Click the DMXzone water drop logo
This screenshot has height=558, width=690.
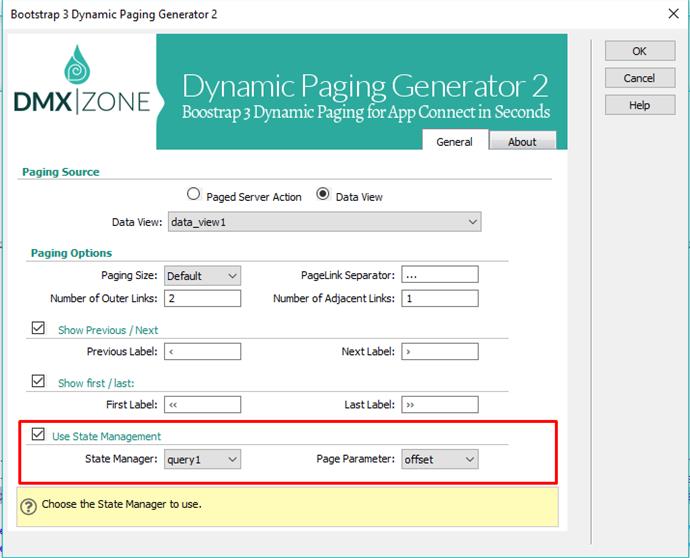point(77,64)
